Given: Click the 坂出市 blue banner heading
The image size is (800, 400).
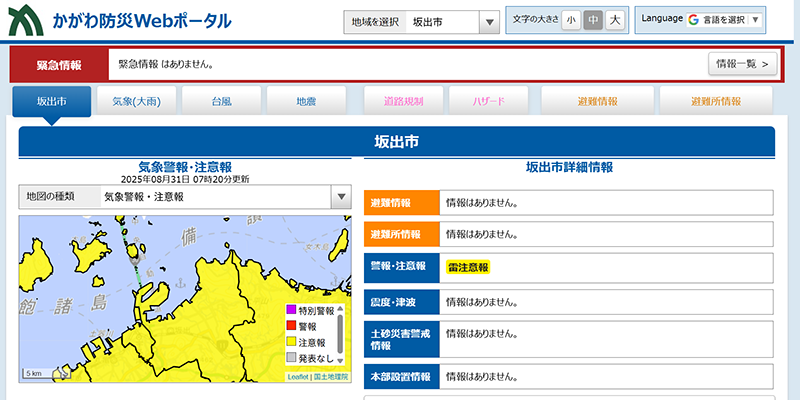Looking at the screenshot, I should point(397,142).
